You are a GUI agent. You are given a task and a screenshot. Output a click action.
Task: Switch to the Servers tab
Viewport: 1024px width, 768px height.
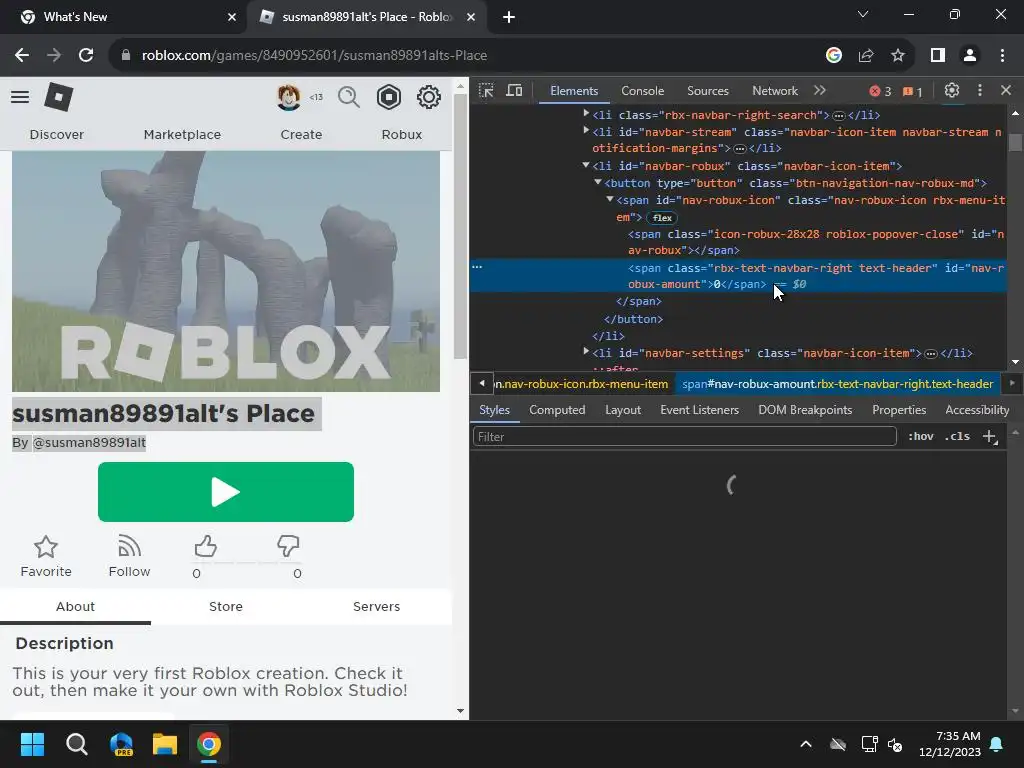pos(376,607)
